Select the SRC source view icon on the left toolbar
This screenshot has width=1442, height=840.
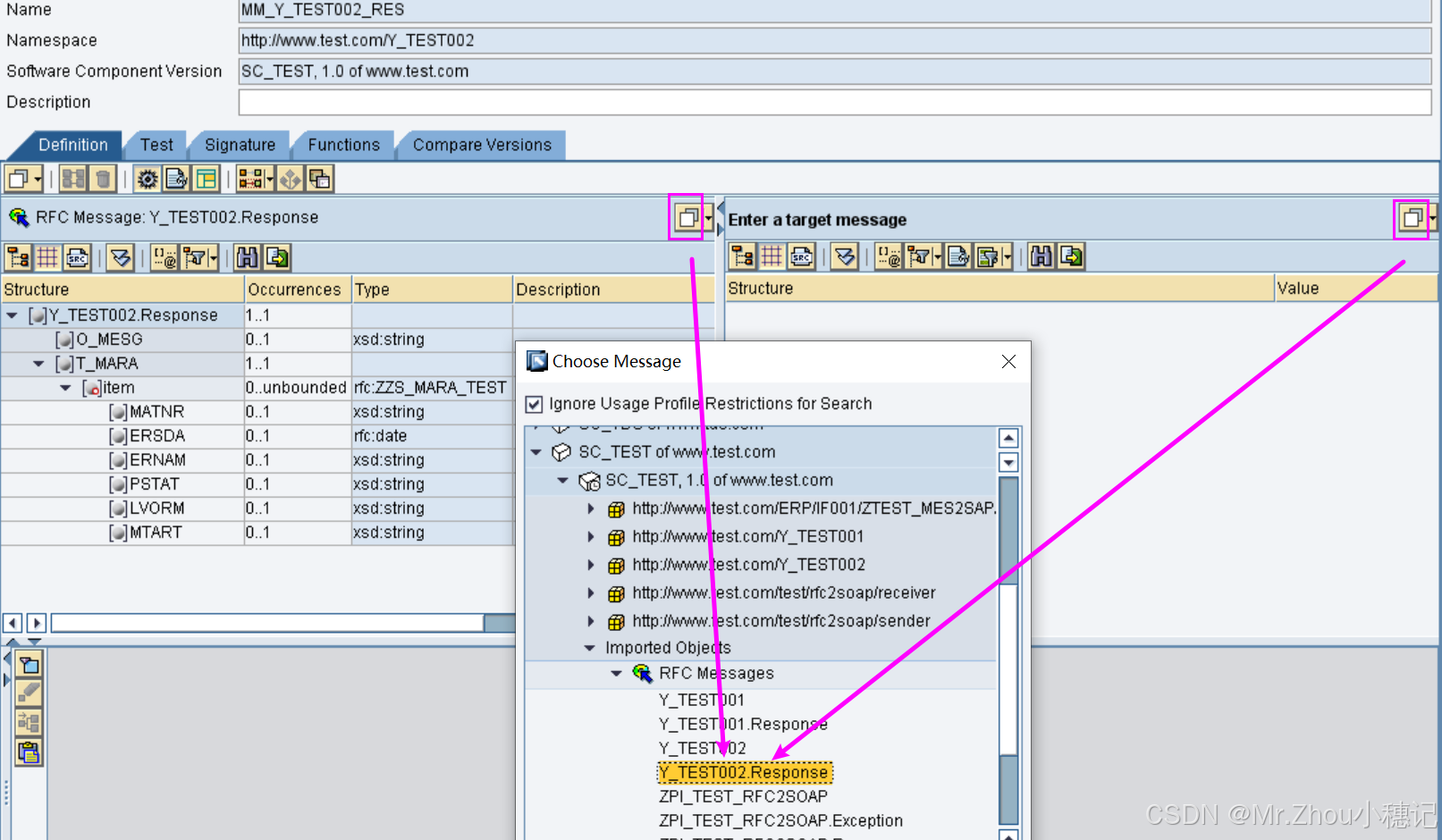[x=78, y=257]
